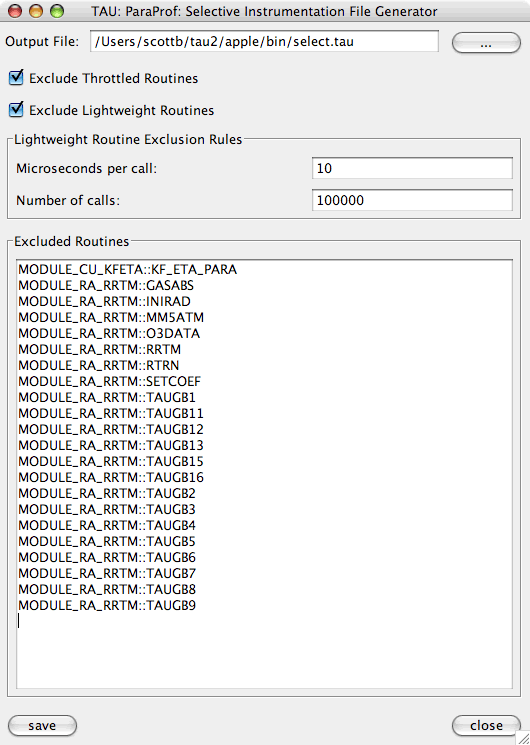Select line MODULE_RA_RRTM::TAUGB13

coord(111,445)
